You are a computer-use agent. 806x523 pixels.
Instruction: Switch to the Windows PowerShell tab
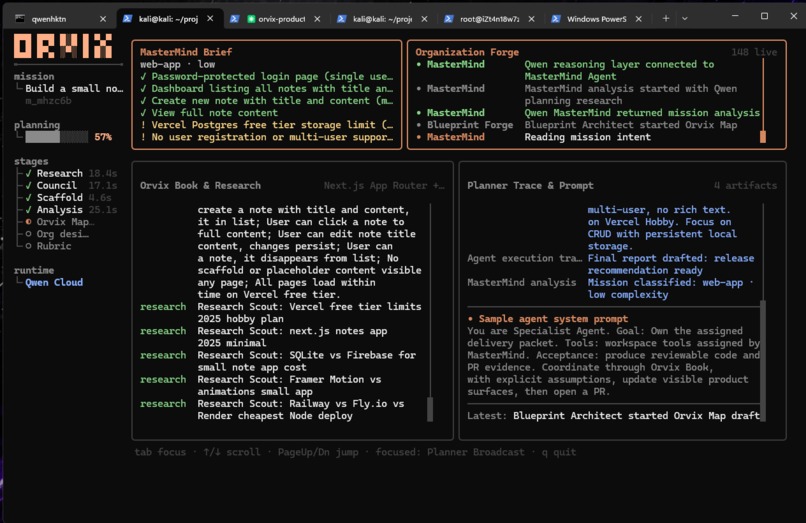[x=596, y=19]
